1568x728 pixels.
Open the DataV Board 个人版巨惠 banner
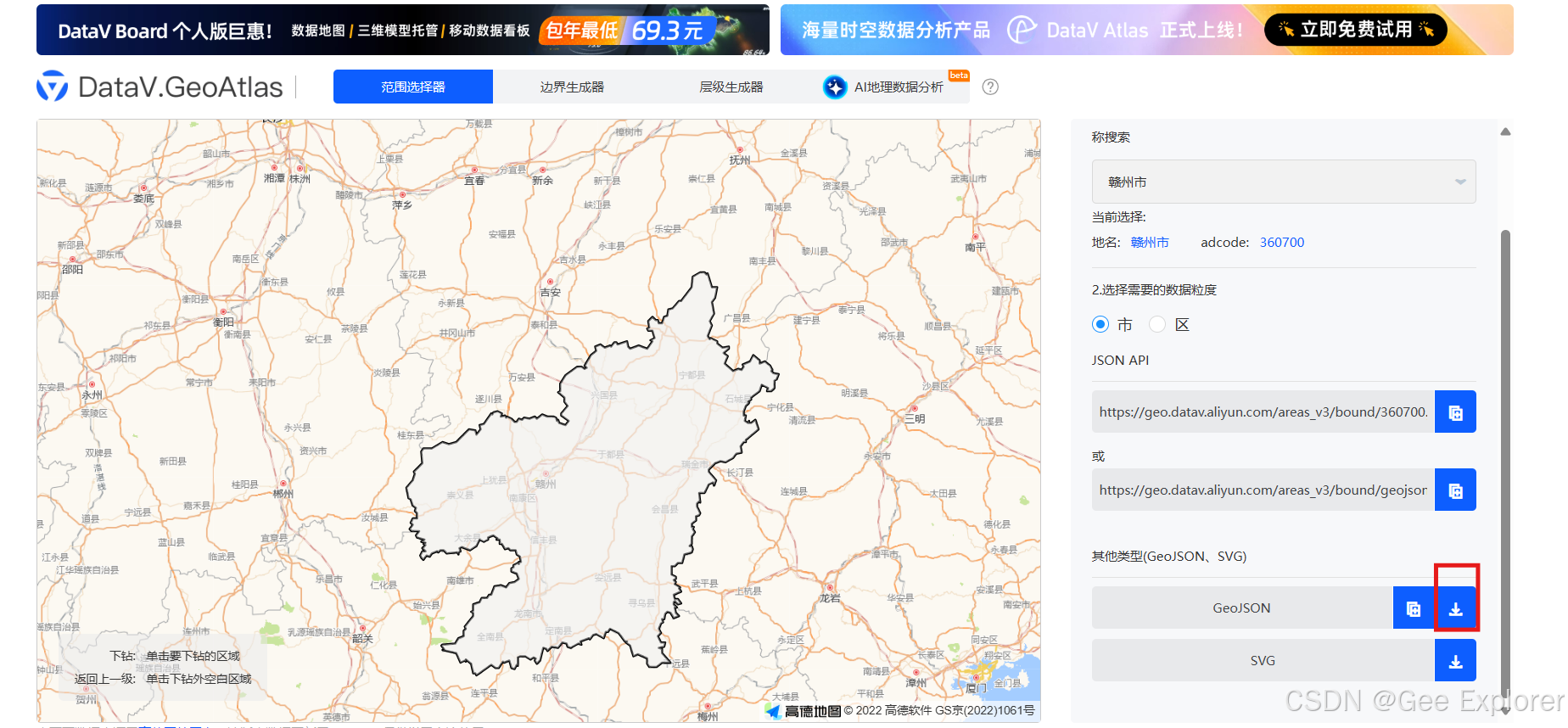(403, 30)
